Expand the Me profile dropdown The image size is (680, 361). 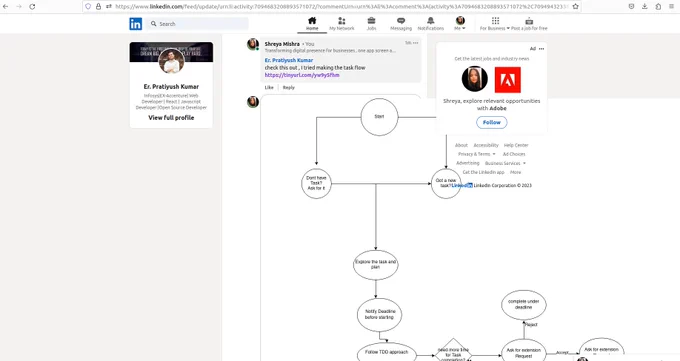460,24
